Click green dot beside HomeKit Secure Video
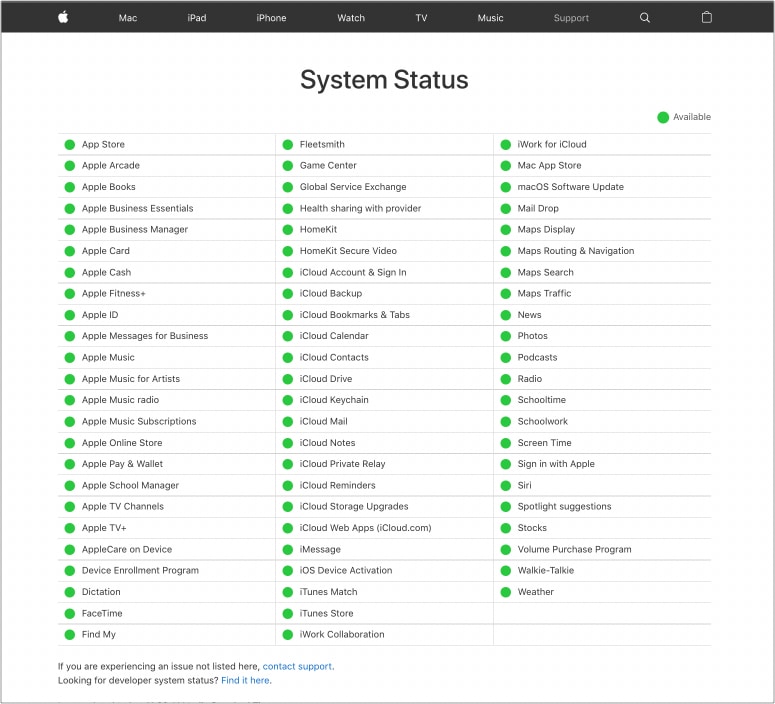The width and height of the screenshot is (775, 704). [x=288, y=251]
